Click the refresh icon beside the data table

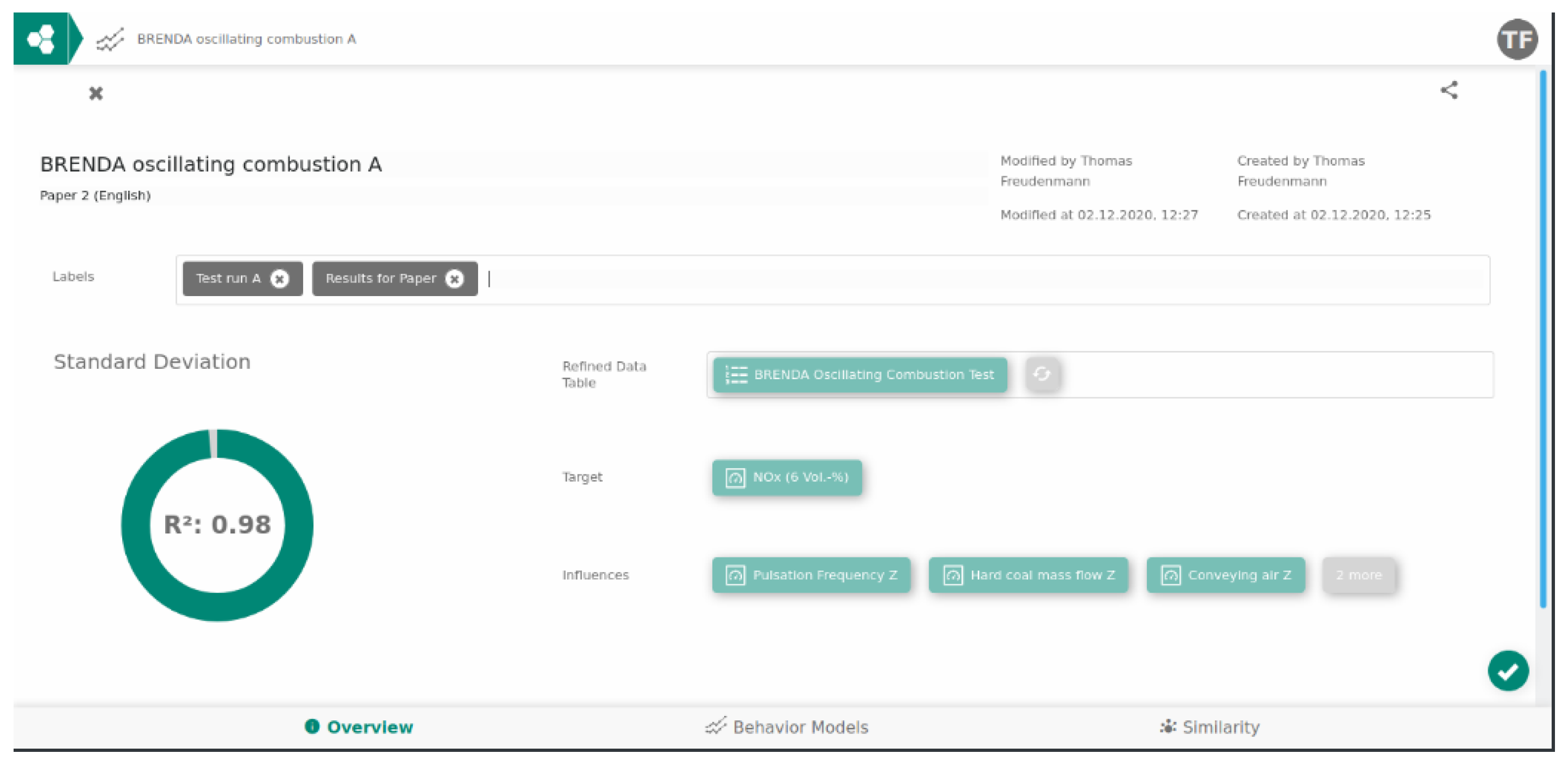click(1042, 374)
